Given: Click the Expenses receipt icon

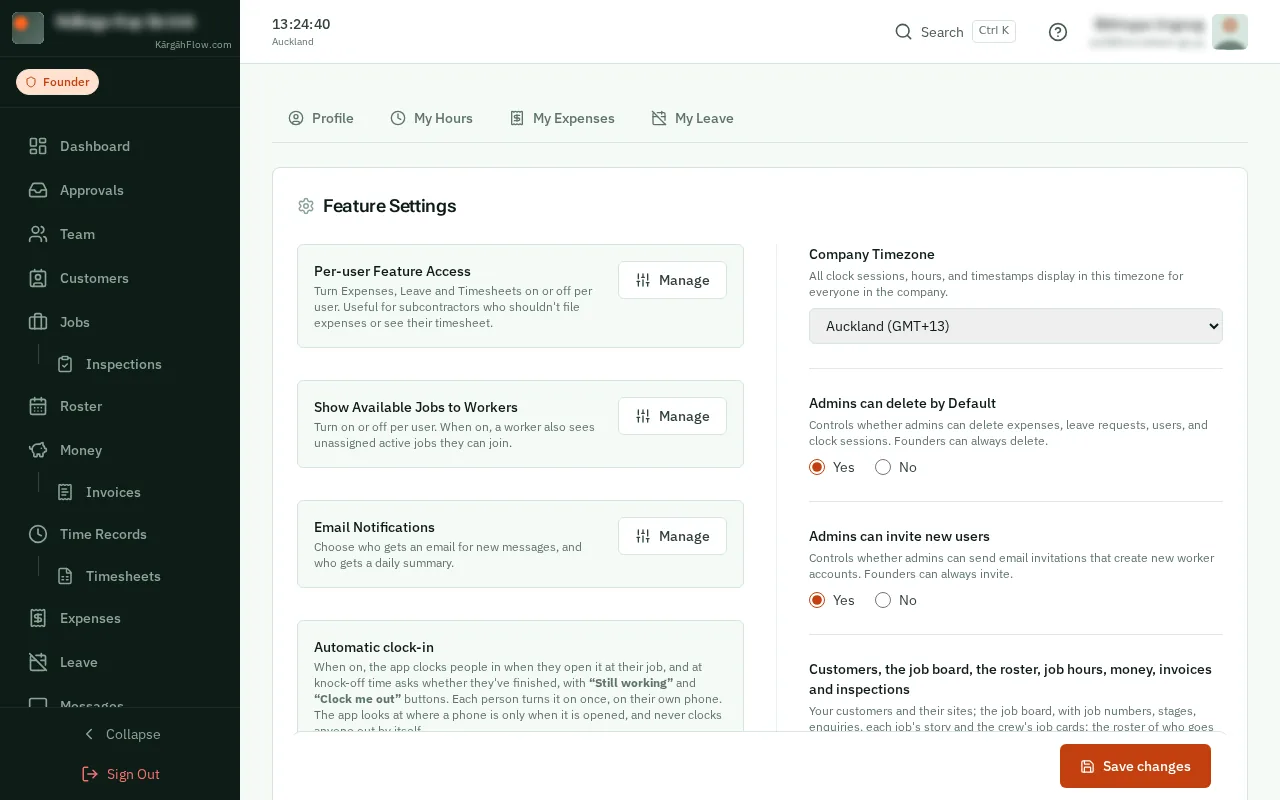Looking at the screenshot, I should pyautogui.click(x=38, y=618).
